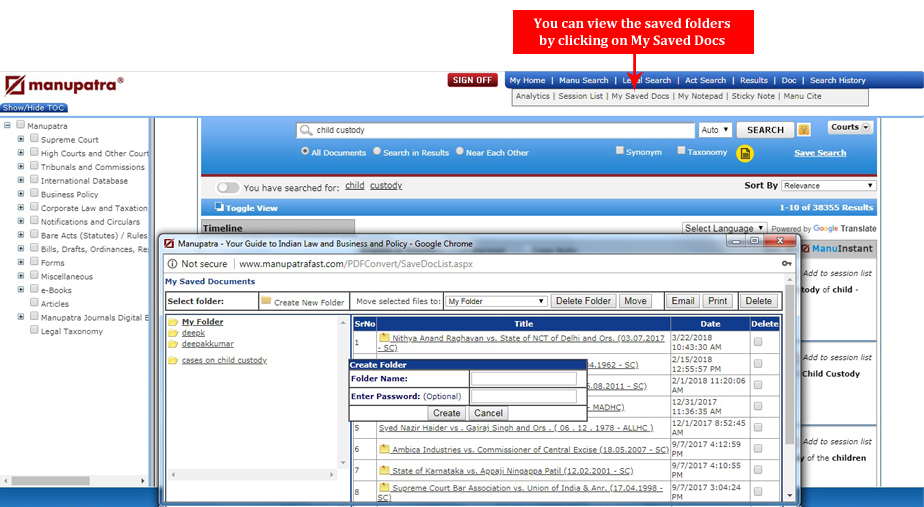This screenshot has width=924, height=507.
Task: Enable the Synonym checkbox
Action: (x=620, y=151)
